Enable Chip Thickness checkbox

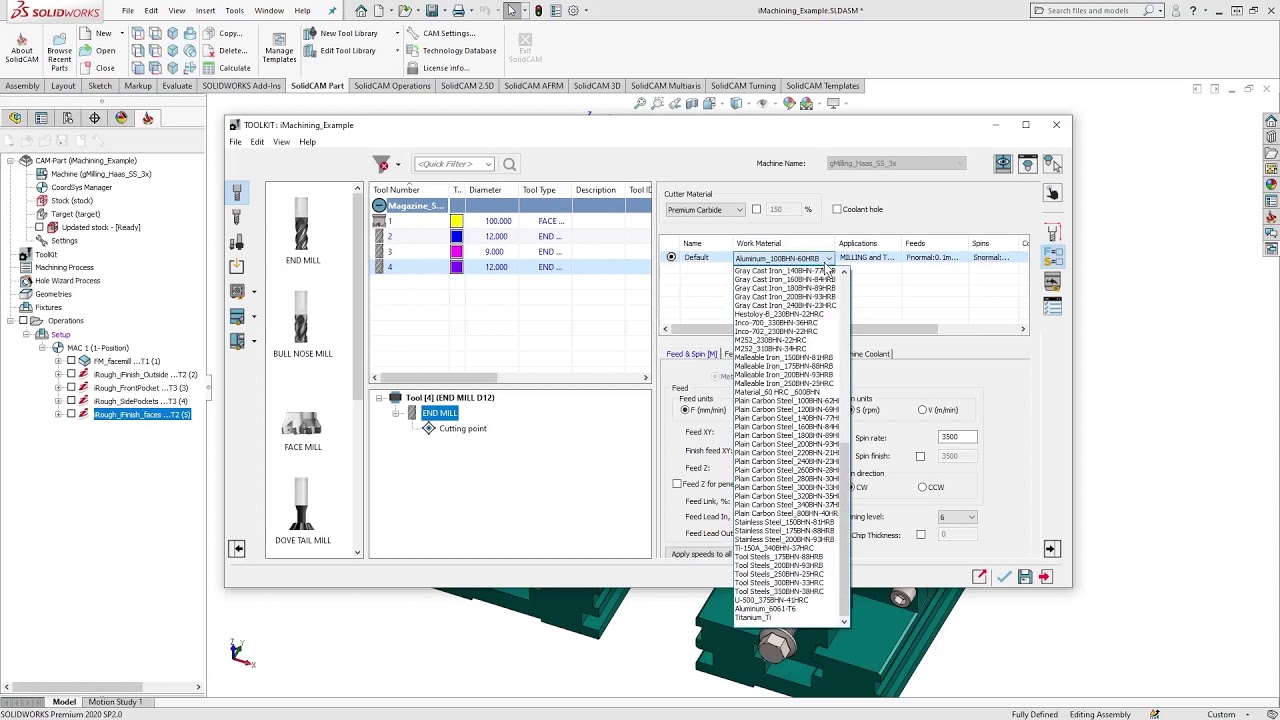(920, 535)
